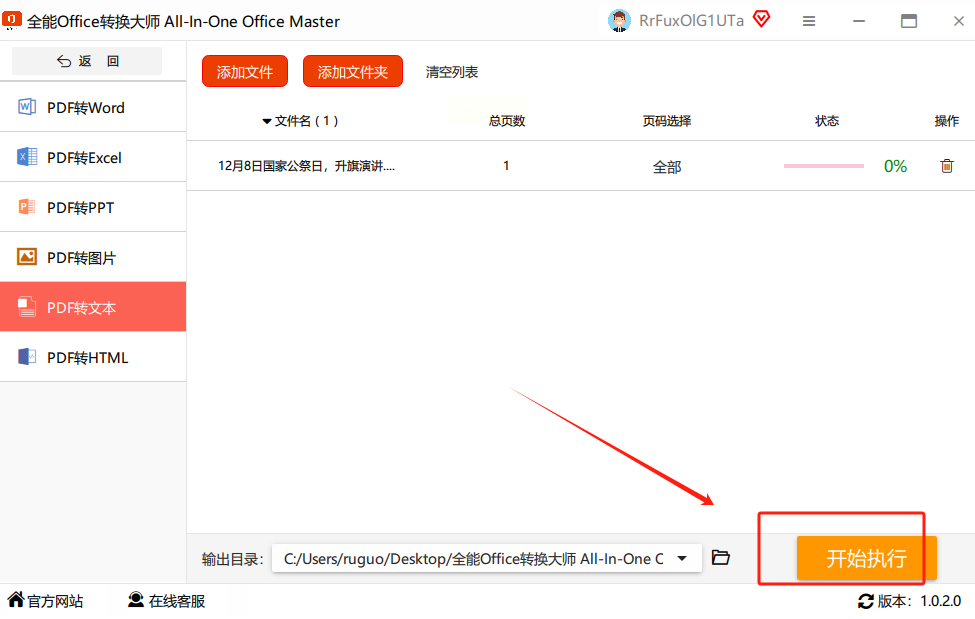Click the user avatar icon
975x619 pixels.
(619, 21)
